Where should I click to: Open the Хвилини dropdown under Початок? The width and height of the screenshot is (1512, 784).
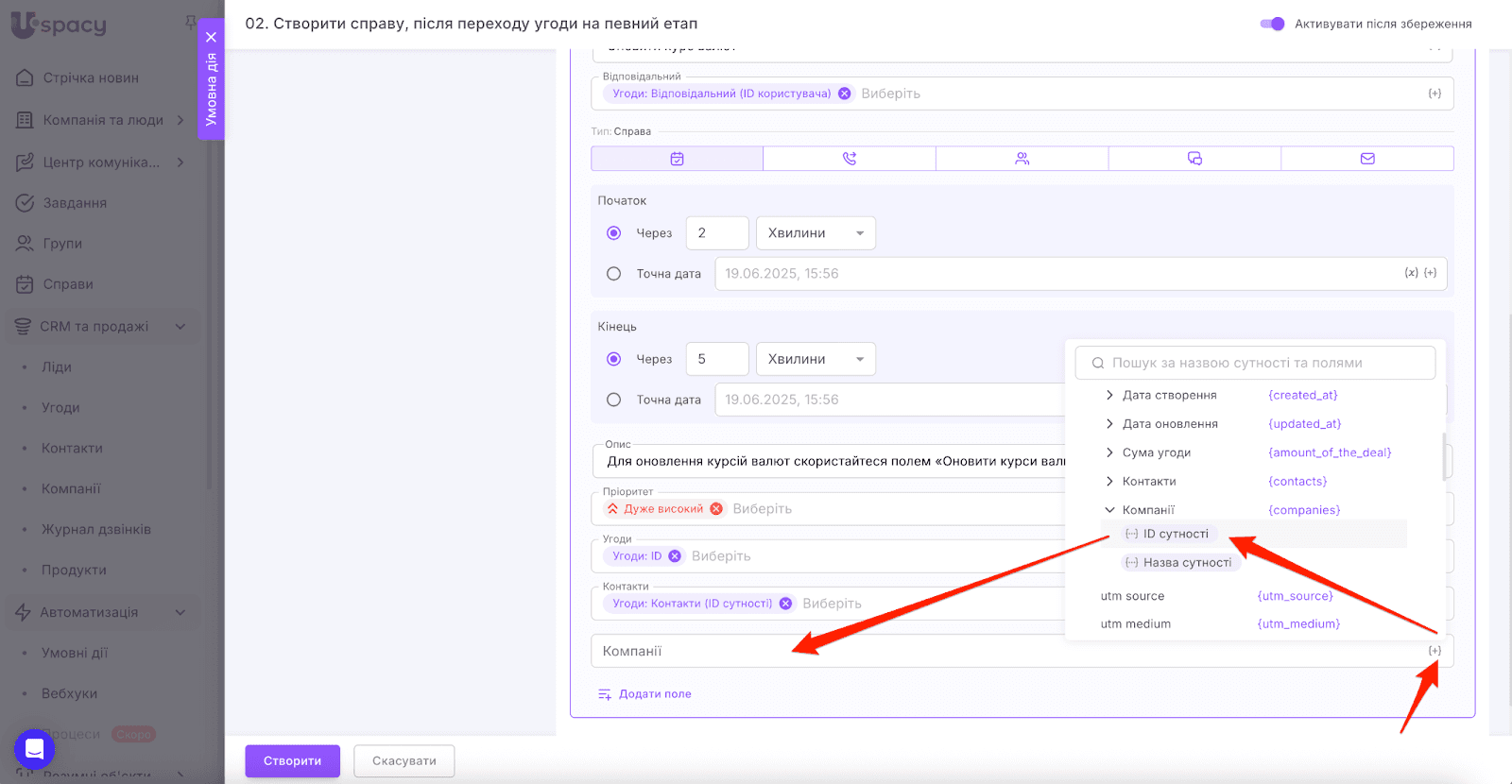click(816, 233)
